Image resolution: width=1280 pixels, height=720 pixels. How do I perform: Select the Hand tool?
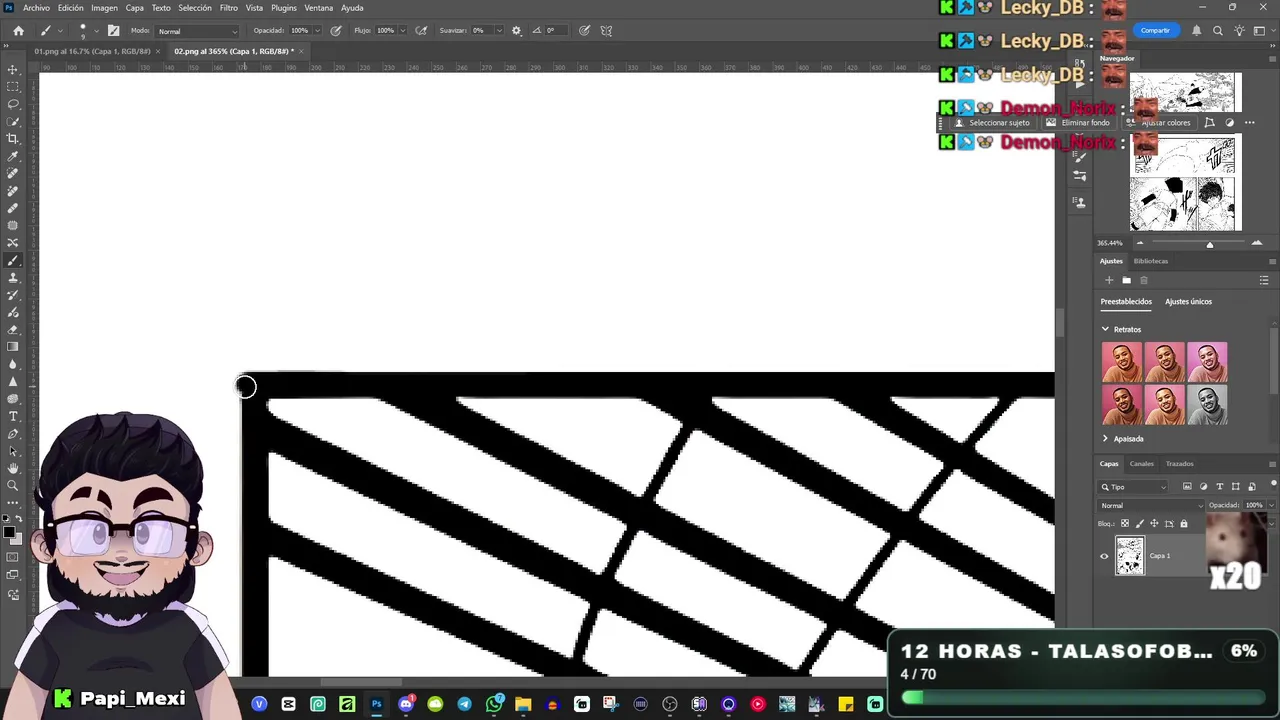pyautogui.click(x=13, y=468)
